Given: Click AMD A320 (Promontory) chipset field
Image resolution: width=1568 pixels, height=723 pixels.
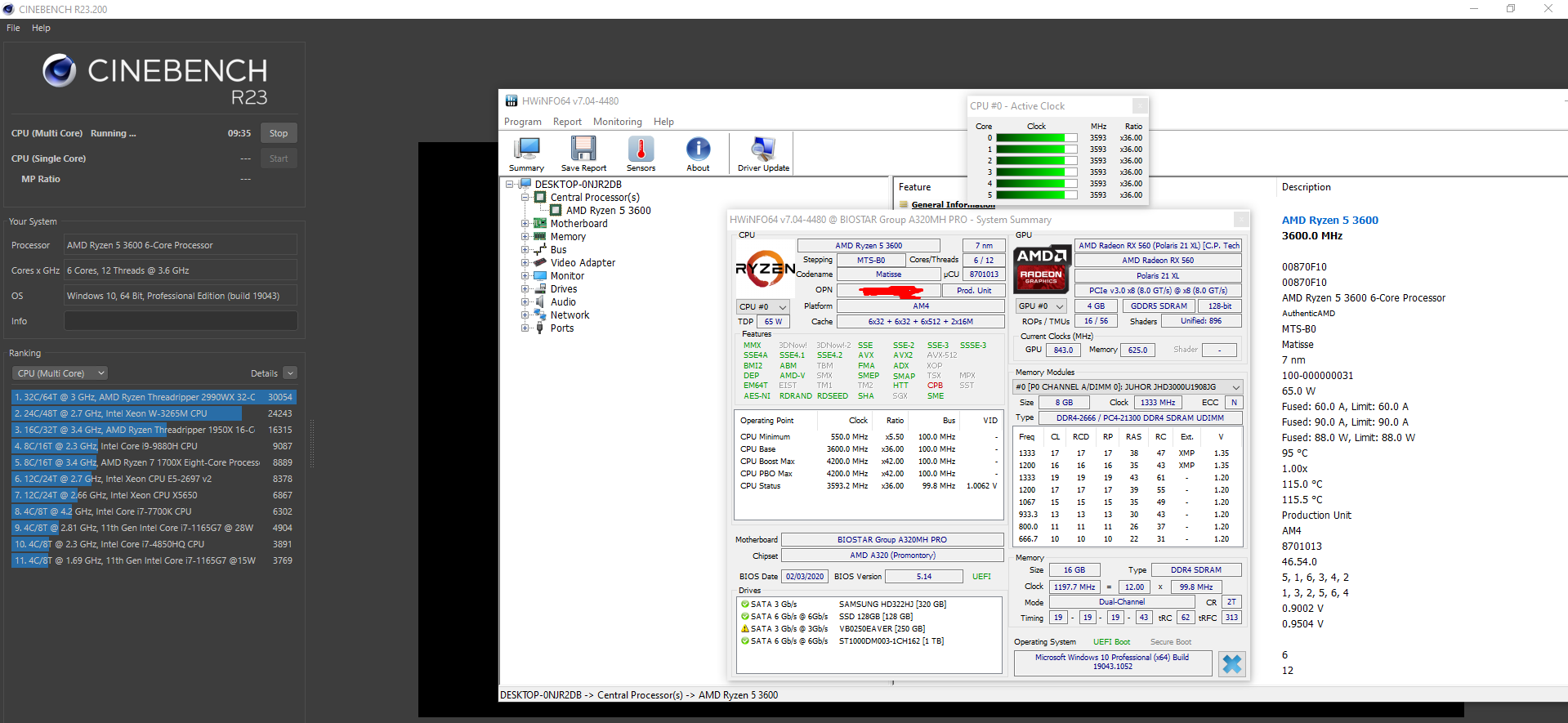Looking at the screenshot, I should click(x=892, y=556).
